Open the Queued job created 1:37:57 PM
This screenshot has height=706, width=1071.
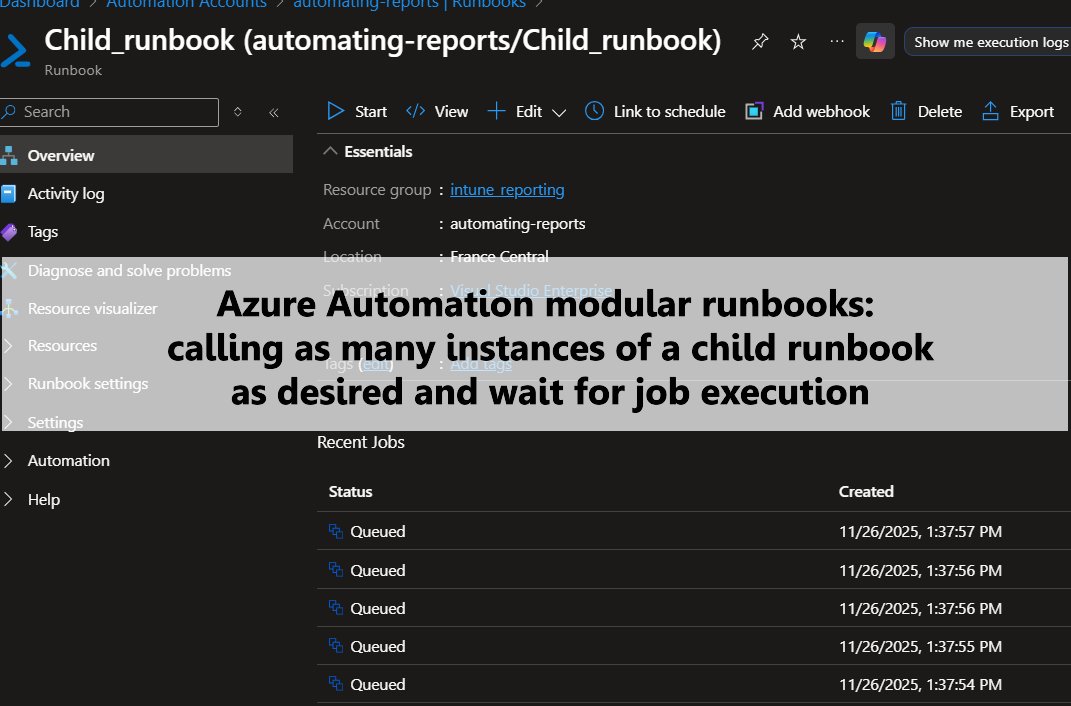tap(694, 531)
